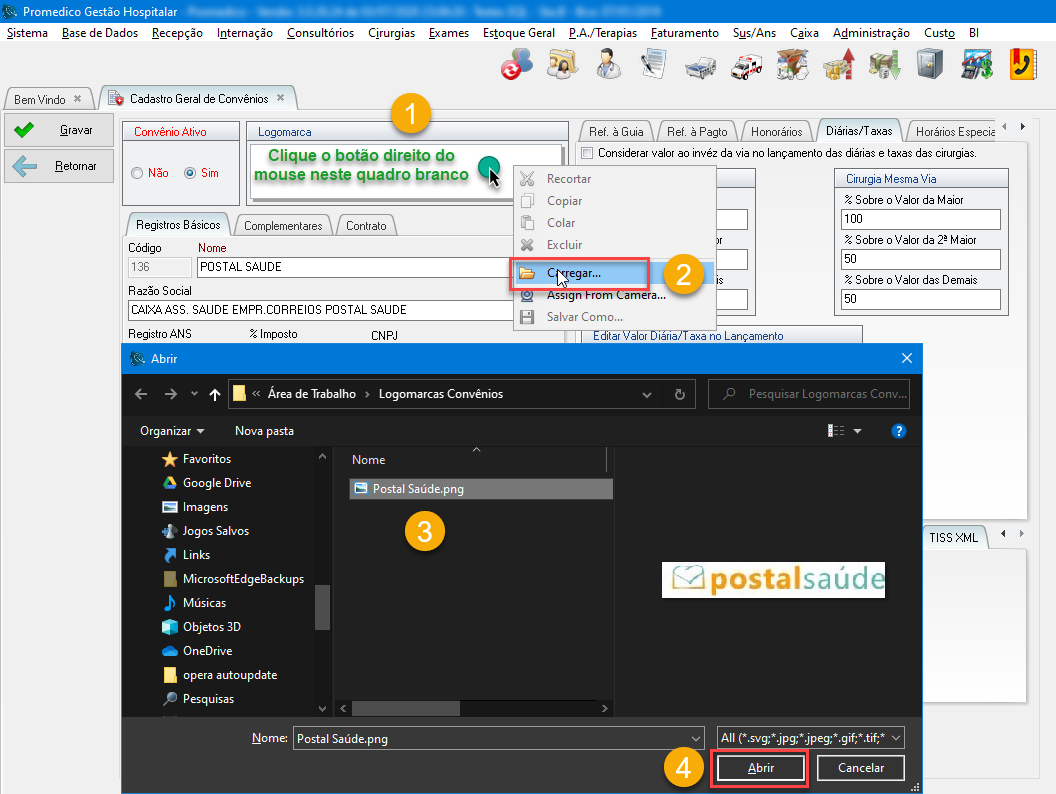The height and width of the screenshot is (794, 1056).
Task: Click the hospital bed toolbar icon
Action: [x=700, y=66]
